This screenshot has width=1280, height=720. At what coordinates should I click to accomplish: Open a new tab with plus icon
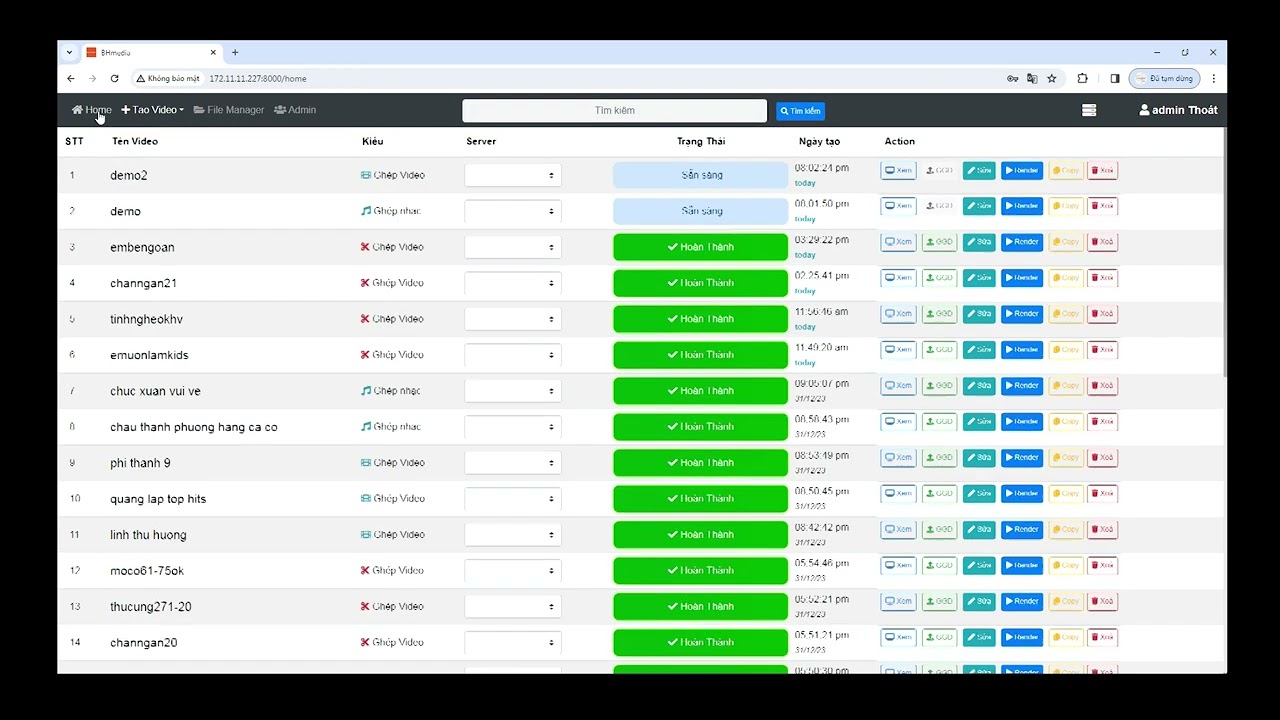tap(235, 52)
